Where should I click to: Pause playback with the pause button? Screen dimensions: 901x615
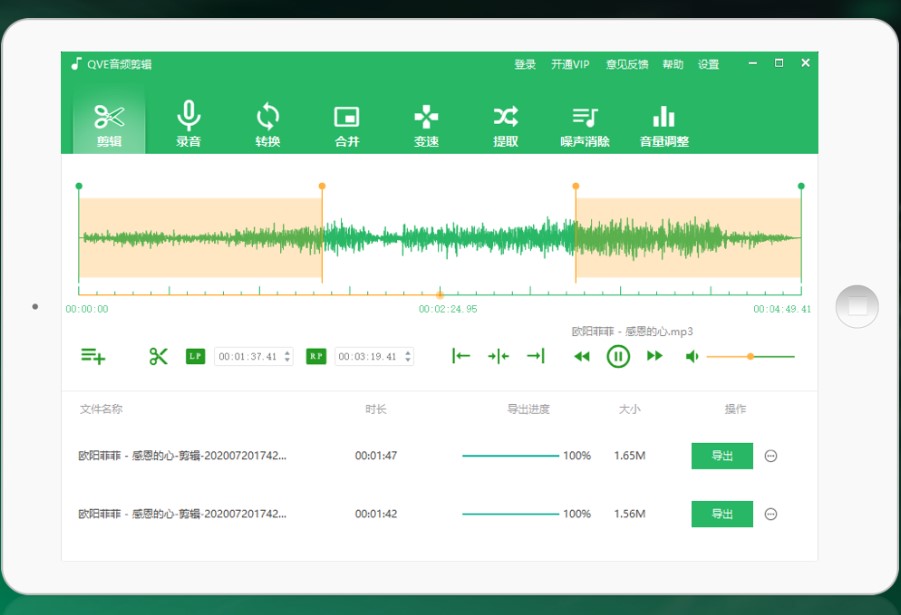pyautogui.click(x=618, y=356)
